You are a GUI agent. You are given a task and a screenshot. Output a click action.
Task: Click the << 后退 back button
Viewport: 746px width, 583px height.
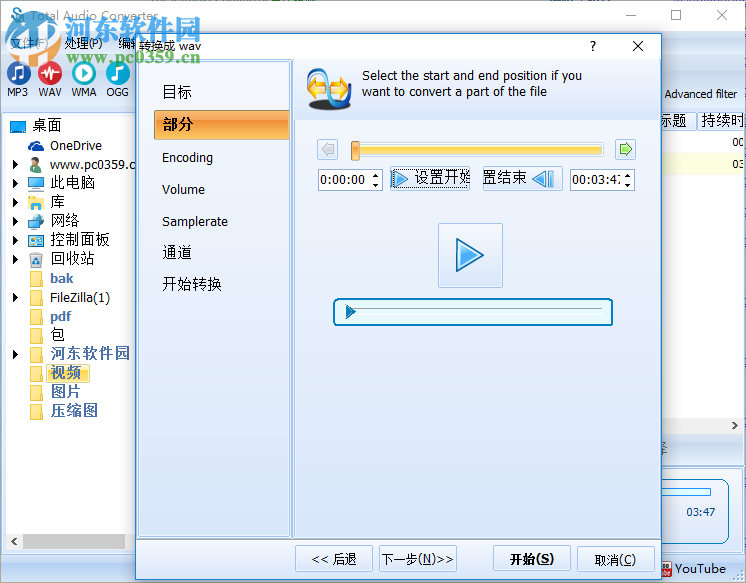[334, 559]
